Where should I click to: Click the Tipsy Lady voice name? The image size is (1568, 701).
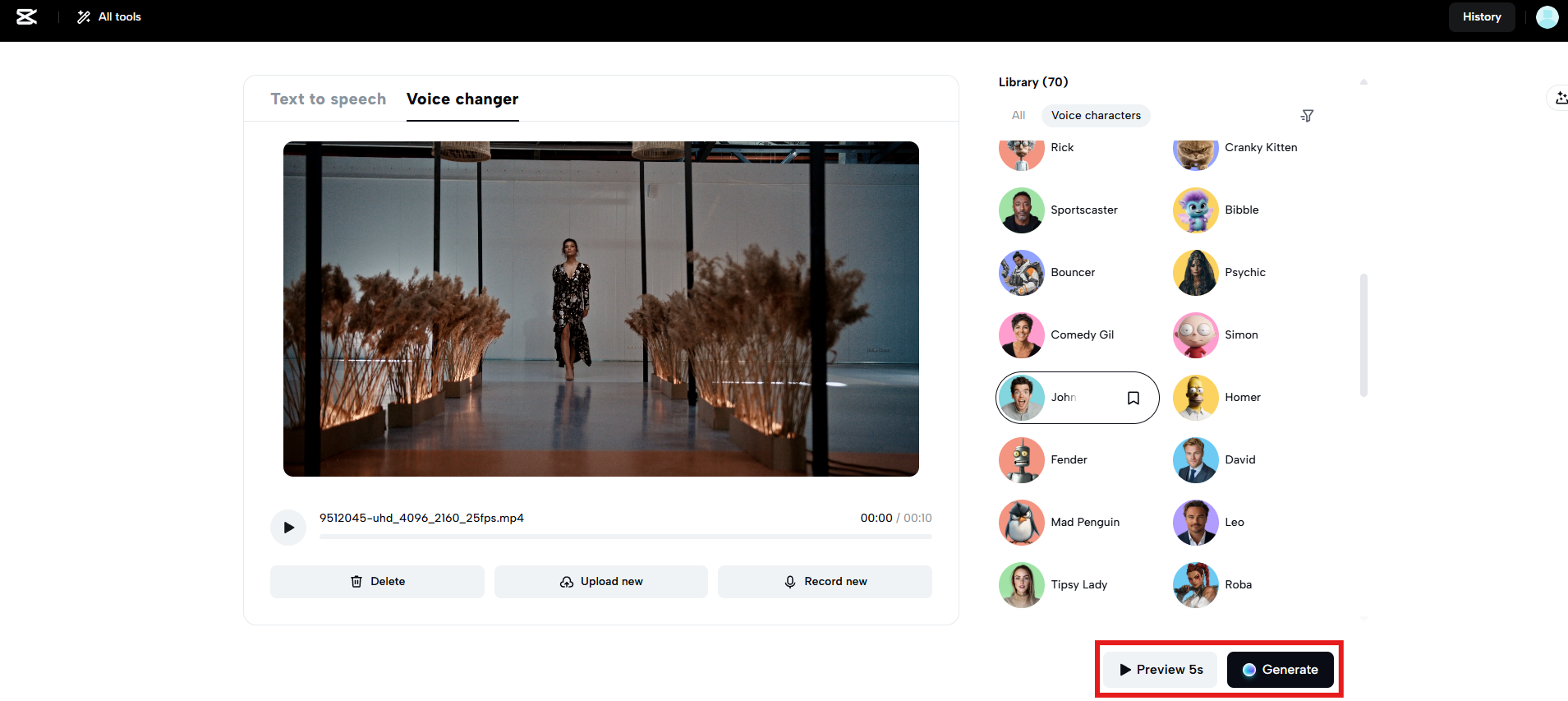tap(1079, 585)
